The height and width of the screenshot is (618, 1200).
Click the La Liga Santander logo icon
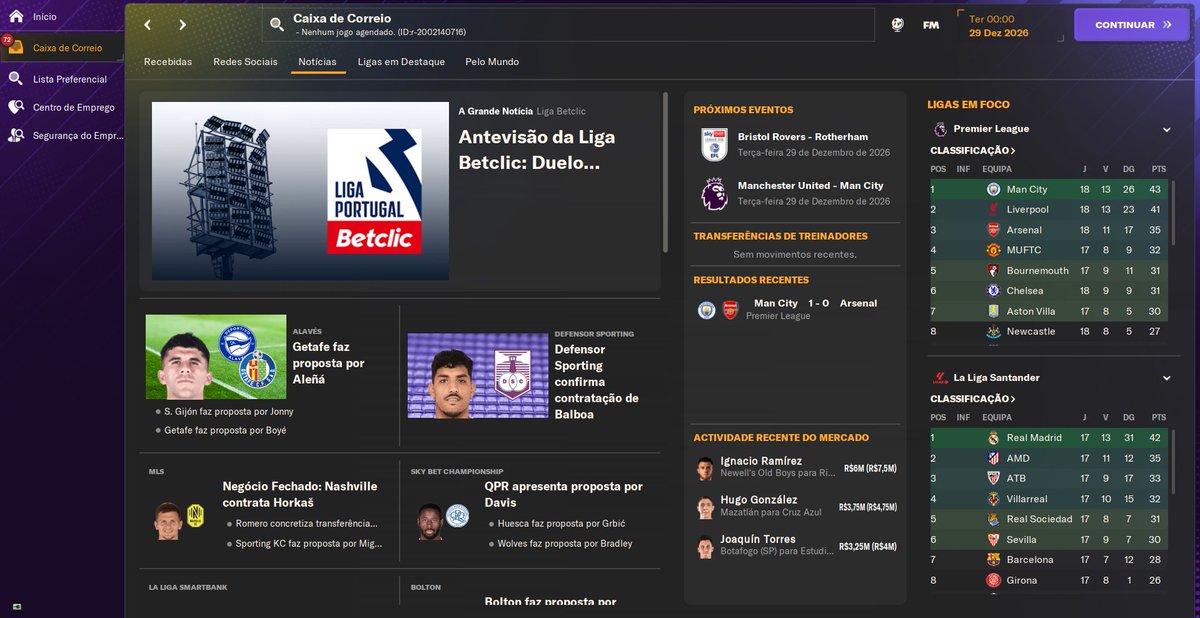(940, 378)
